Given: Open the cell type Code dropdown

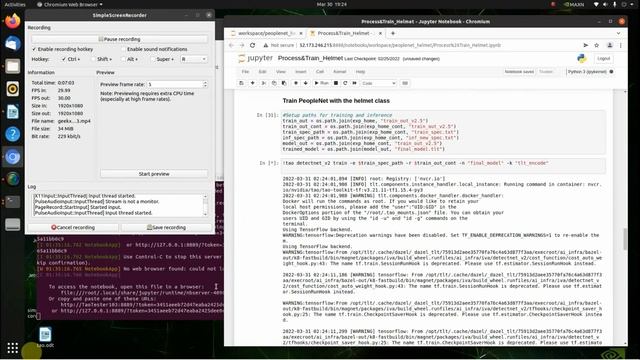Looking at the screenshot, I should tap(379, 83).
